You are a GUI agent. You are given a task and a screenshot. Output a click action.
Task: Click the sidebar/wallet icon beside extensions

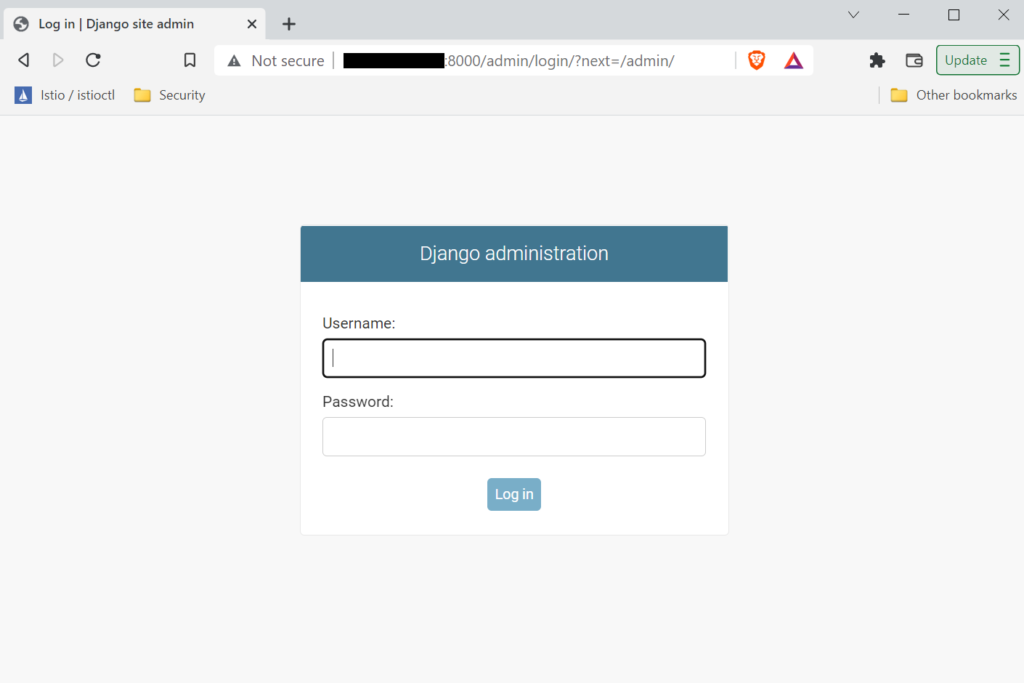913,60
